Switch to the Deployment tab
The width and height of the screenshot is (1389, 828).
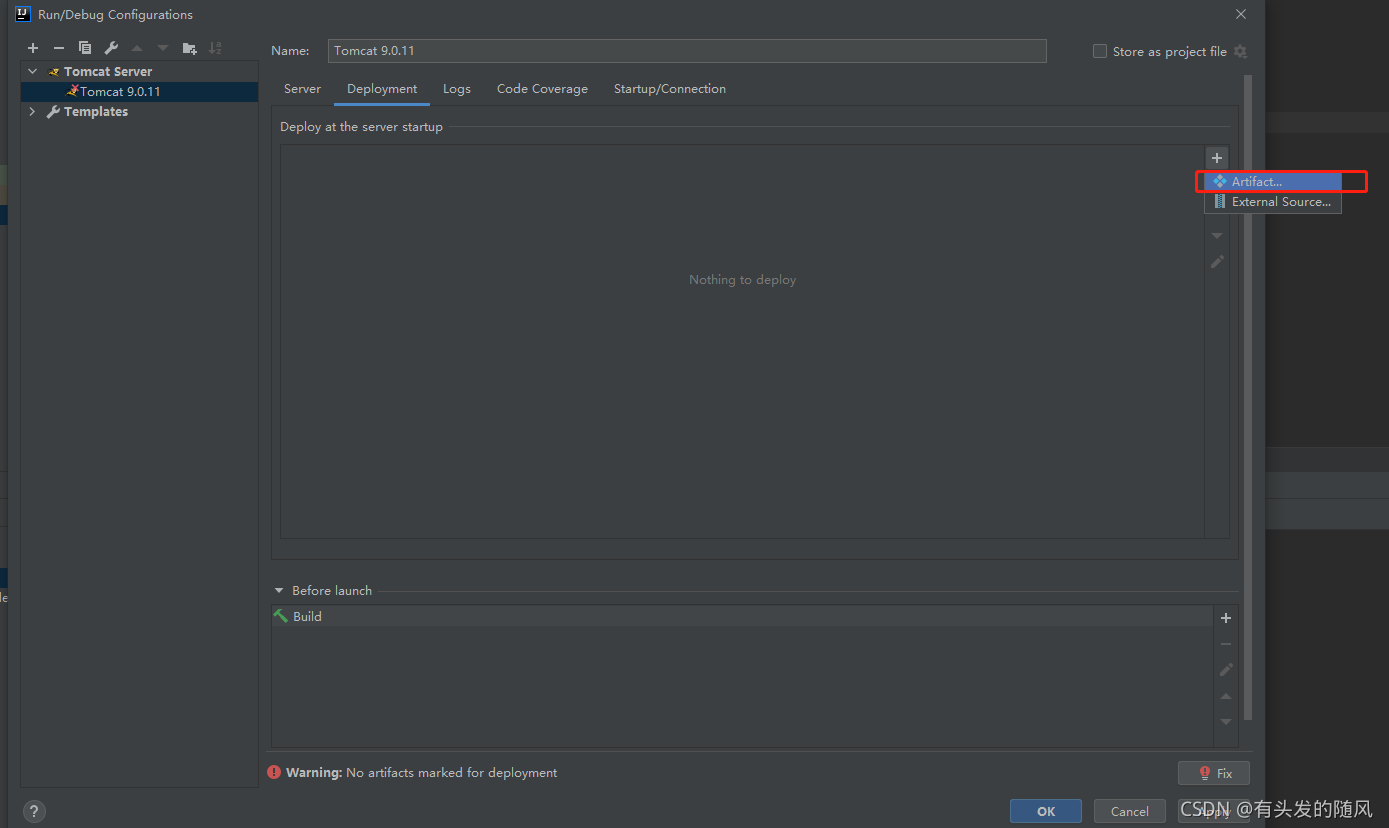(x=382, y=89)
